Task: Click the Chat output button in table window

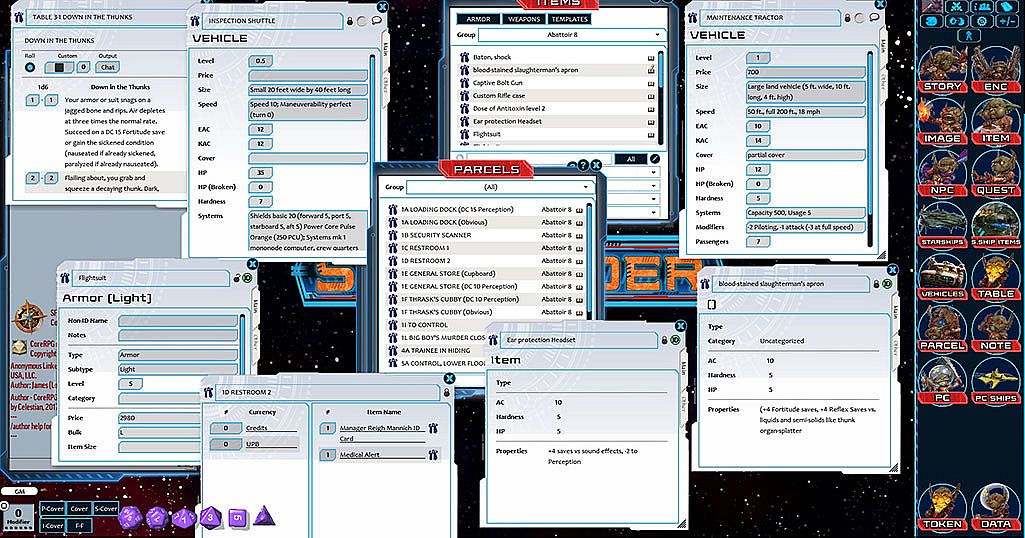Action: tap(108, 67)
